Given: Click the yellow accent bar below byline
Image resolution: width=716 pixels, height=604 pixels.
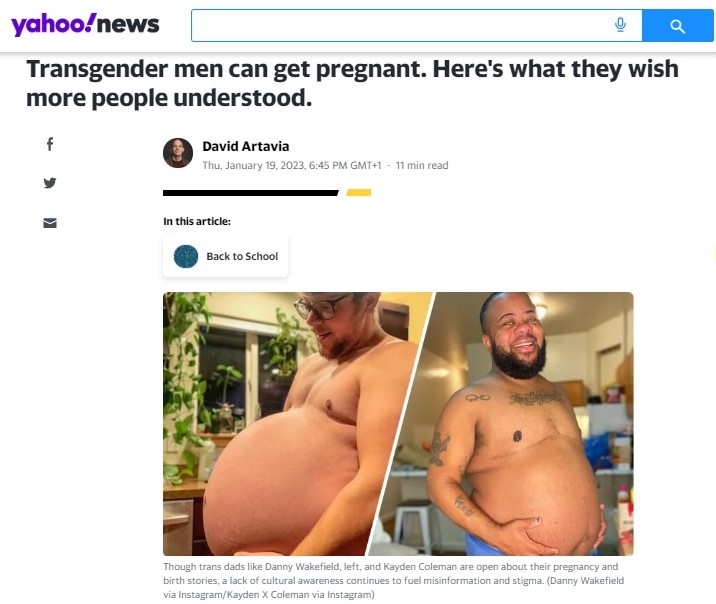Looking at the screenshot, I should [x=358, y=193].
